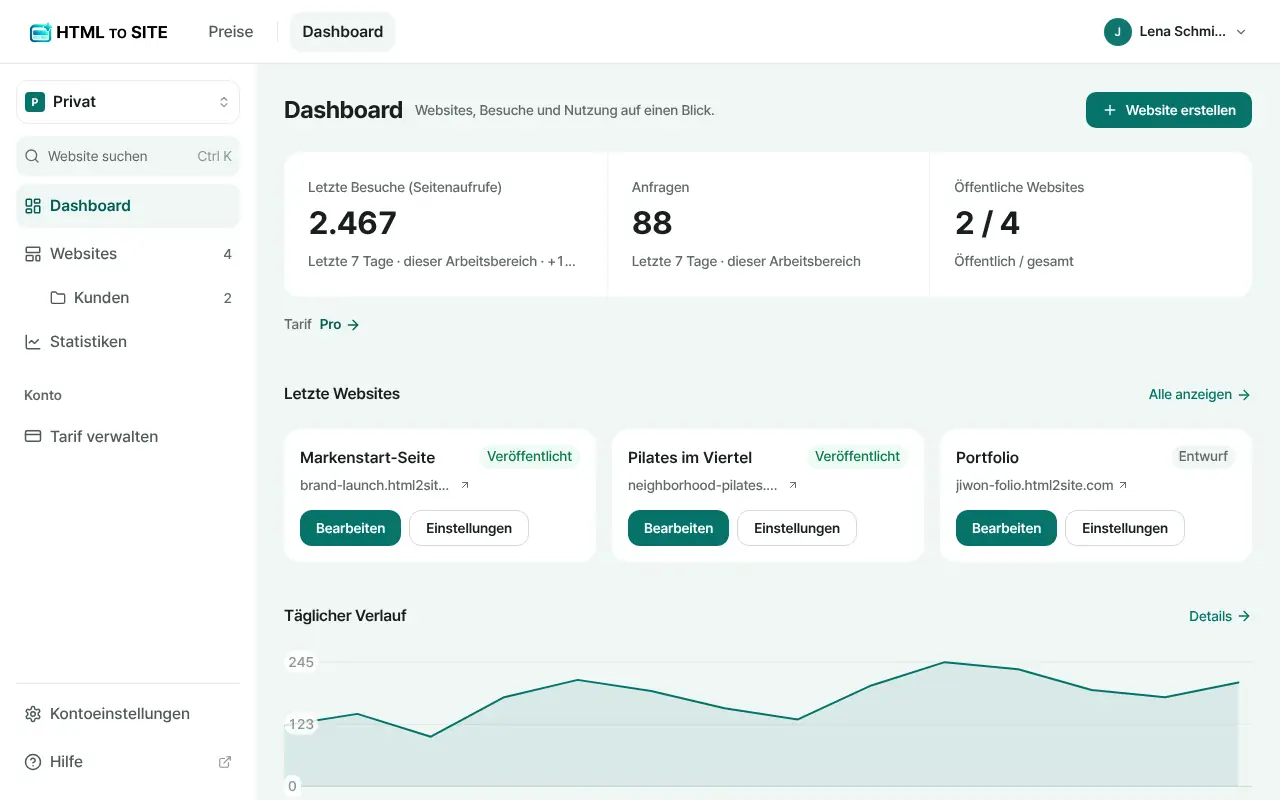Open the Hilfe link
This screenshot has width=1280, height=800.
coord(128,762)
